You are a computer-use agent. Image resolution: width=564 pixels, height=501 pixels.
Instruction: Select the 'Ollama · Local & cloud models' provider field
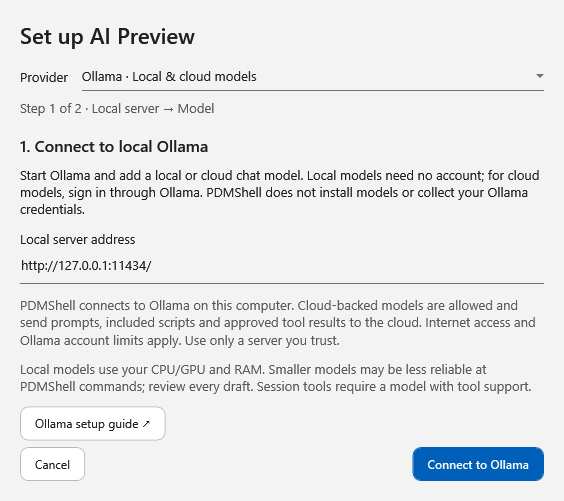coord(313,77)
